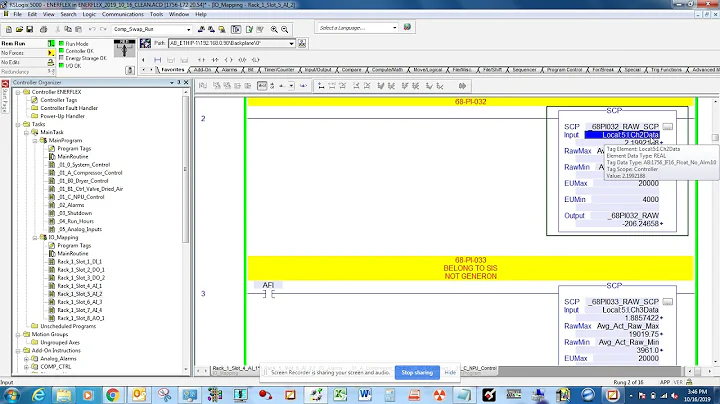Collapse the Tasks tree node

[18, 124]
